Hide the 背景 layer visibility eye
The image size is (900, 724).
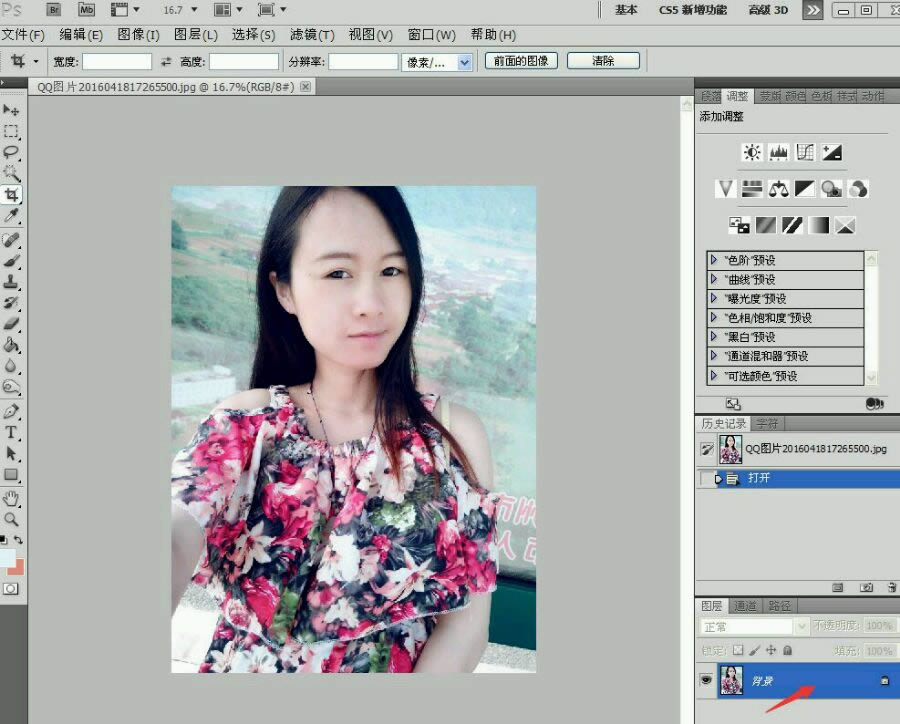707,679
